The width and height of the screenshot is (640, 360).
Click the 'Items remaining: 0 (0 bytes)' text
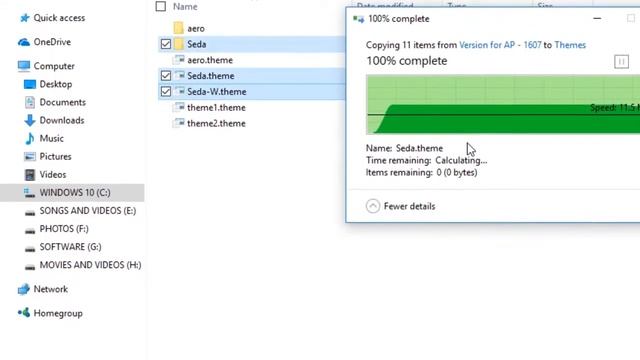point(422,173)
